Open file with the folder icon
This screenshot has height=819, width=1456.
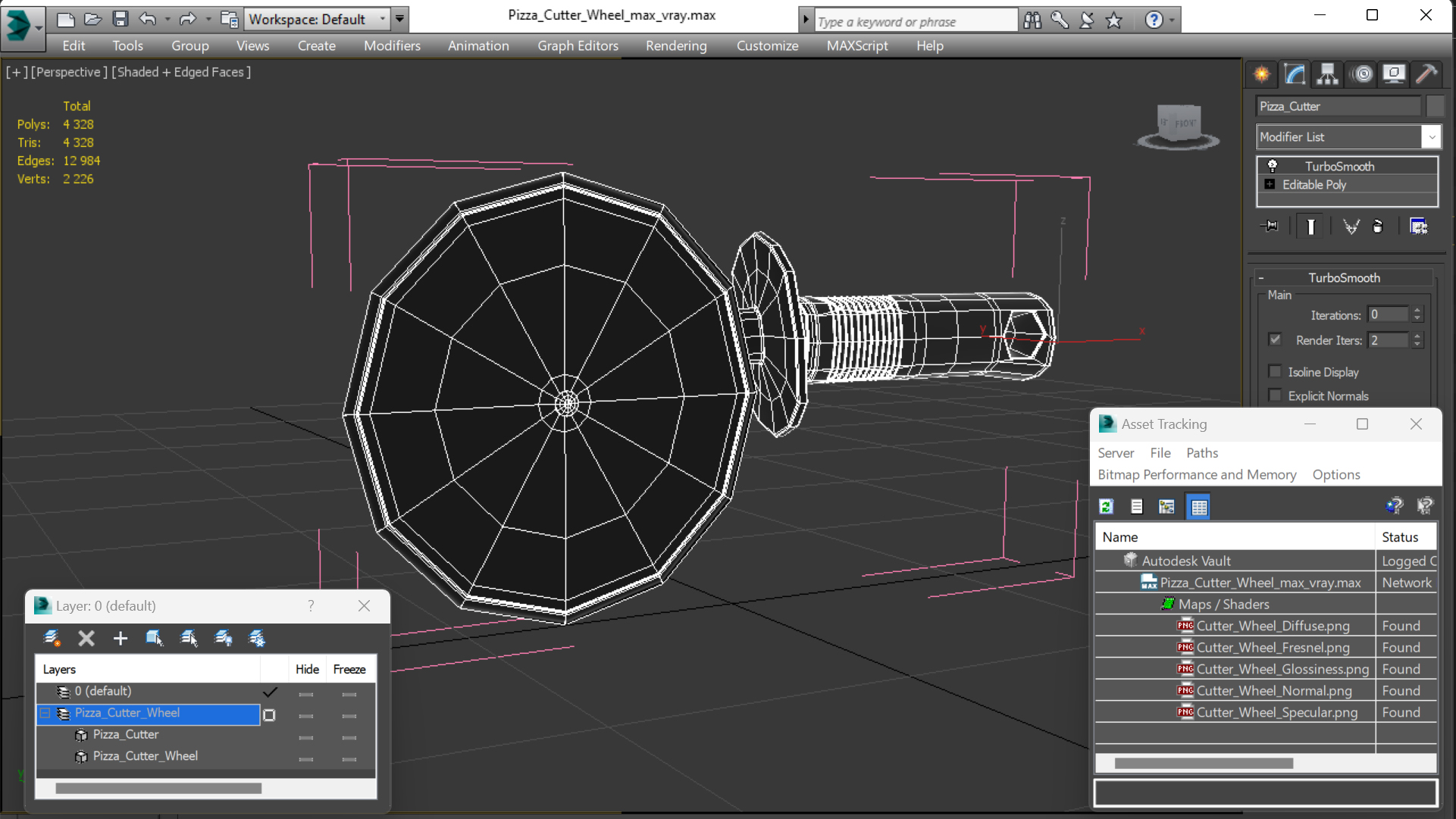(x=92, y=19)
